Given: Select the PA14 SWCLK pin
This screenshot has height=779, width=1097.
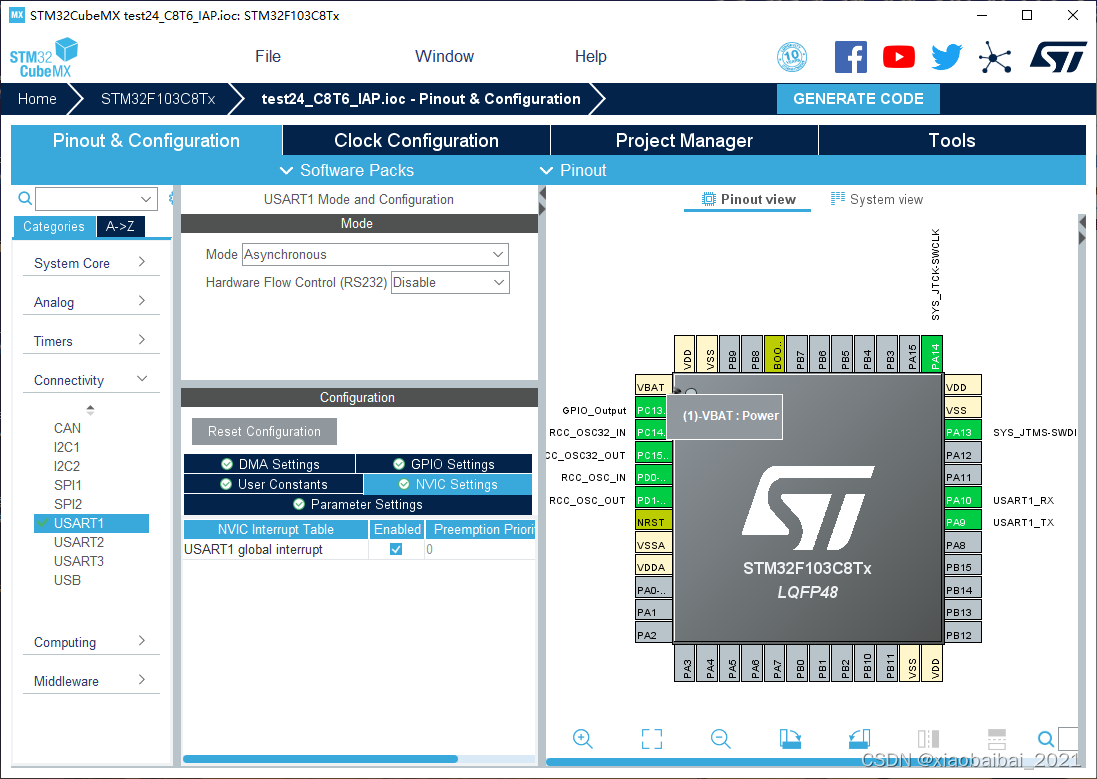Looking at the screenshot, I should (x=933, y=354).
